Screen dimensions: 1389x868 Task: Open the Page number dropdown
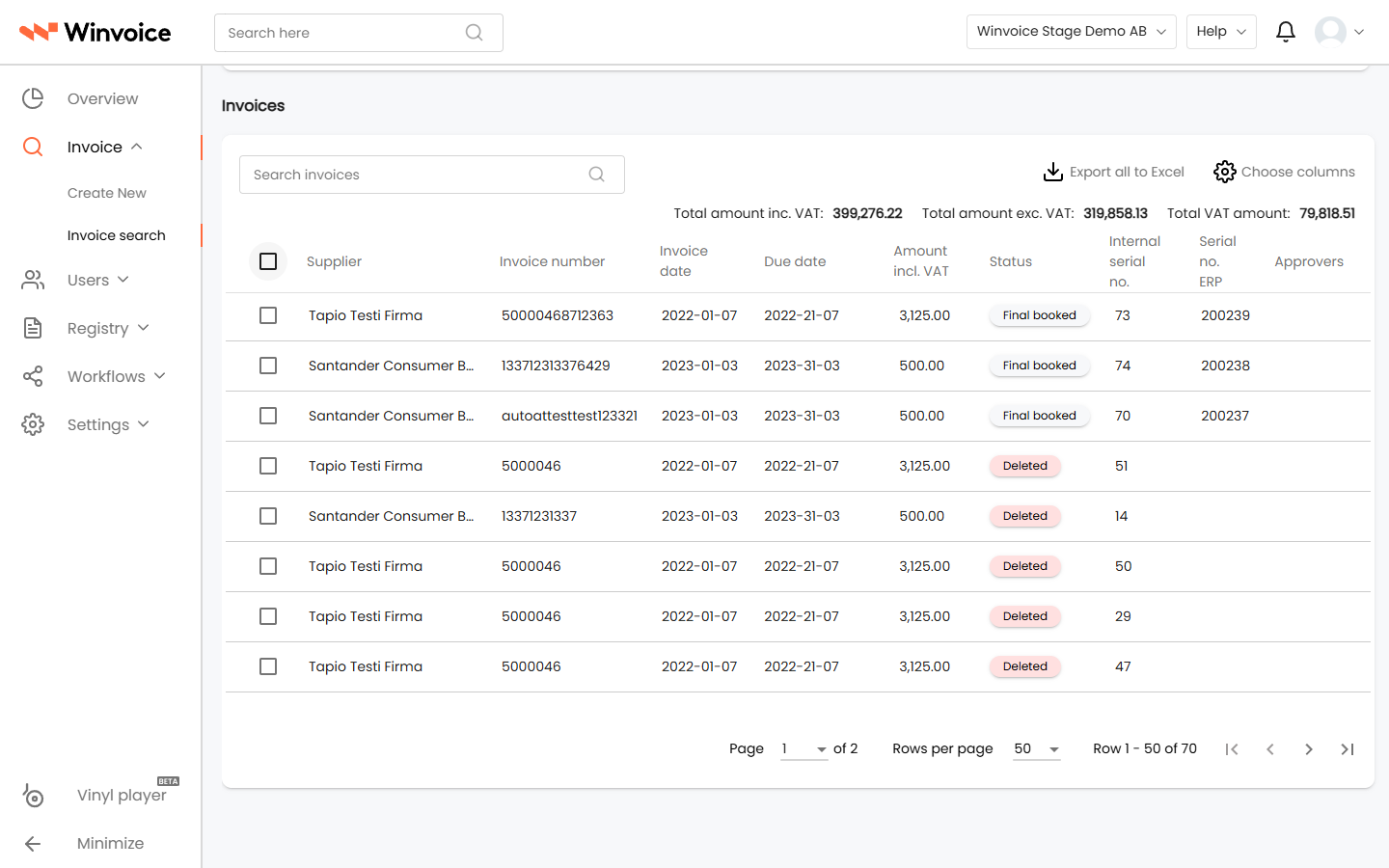tap(803, 749)
